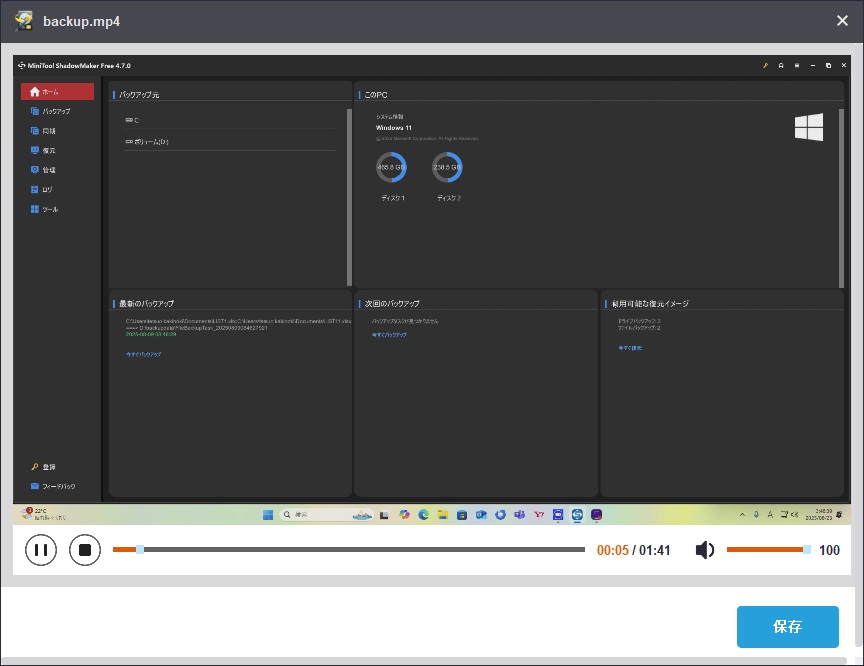
Task: Pause the backup.mp4 video playback
Action: 41,549
